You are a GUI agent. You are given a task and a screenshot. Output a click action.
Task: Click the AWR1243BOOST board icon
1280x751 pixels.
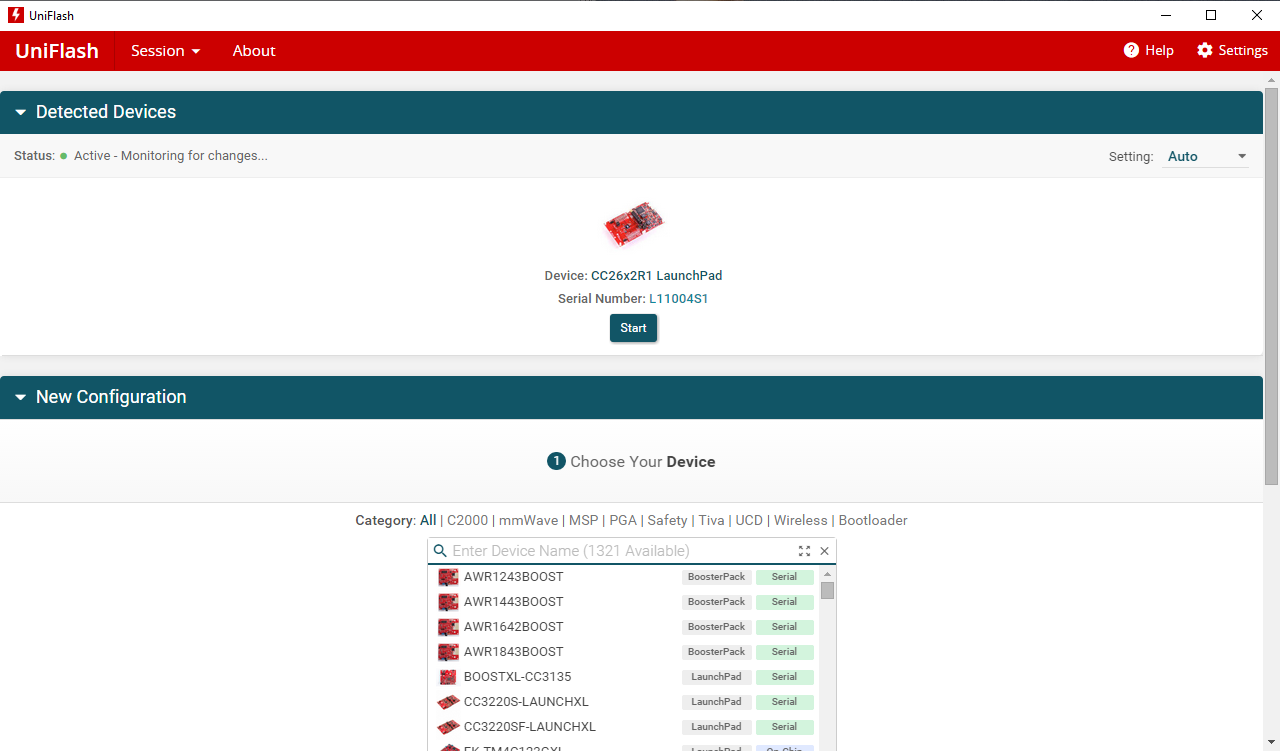(x=447, y=577)
